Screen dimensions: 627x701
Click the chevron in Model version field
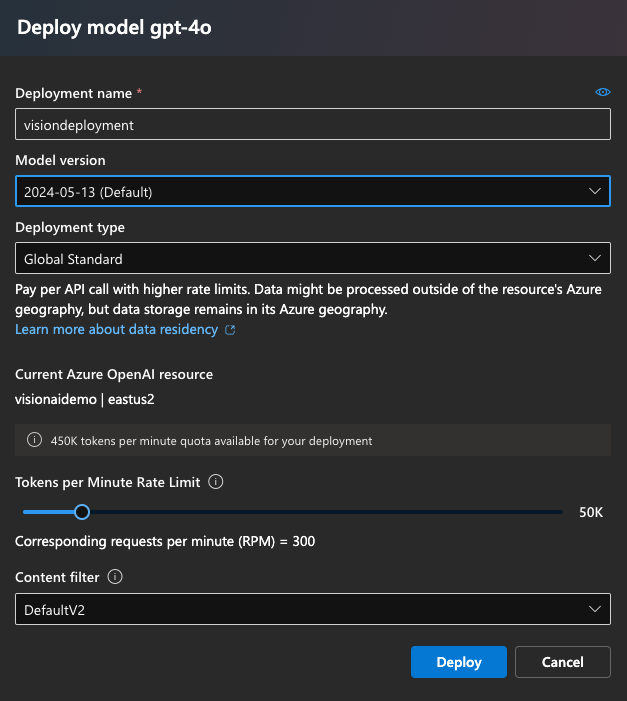pyautogui.click(x=596, y=191)
